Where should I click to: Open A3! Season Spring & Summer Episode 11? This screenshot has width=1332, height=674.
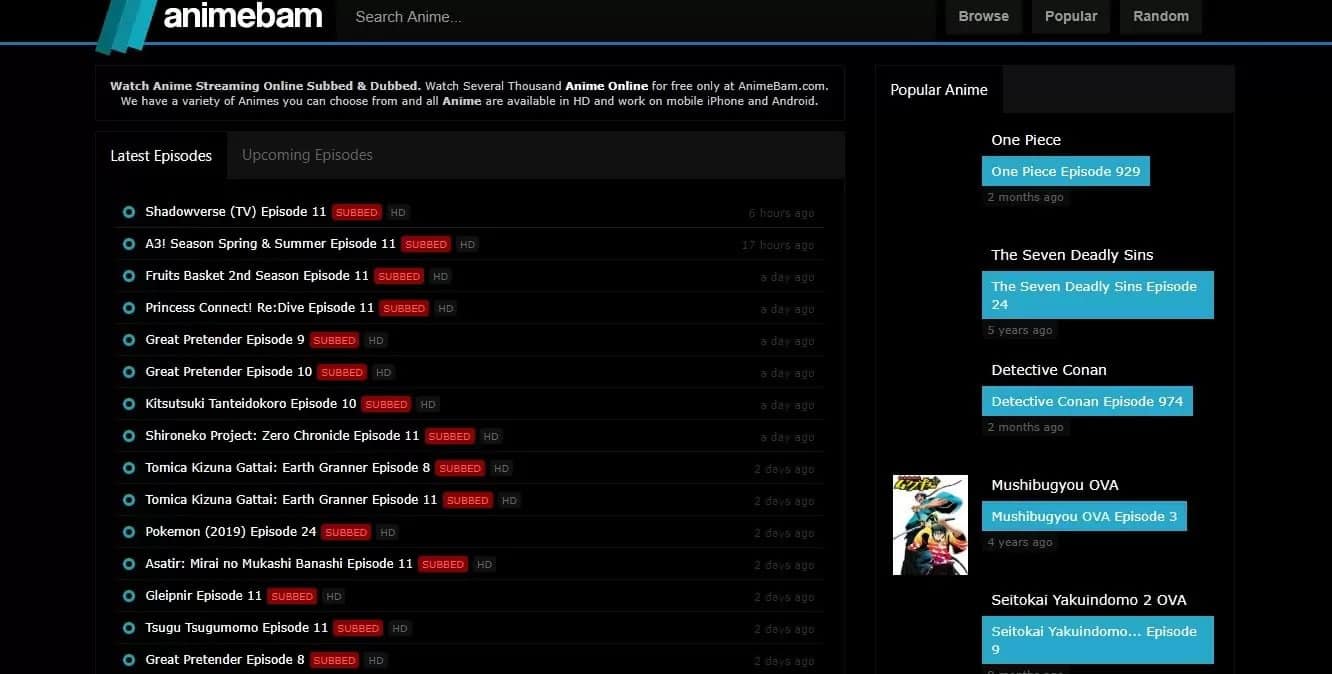tap(270, 244)
